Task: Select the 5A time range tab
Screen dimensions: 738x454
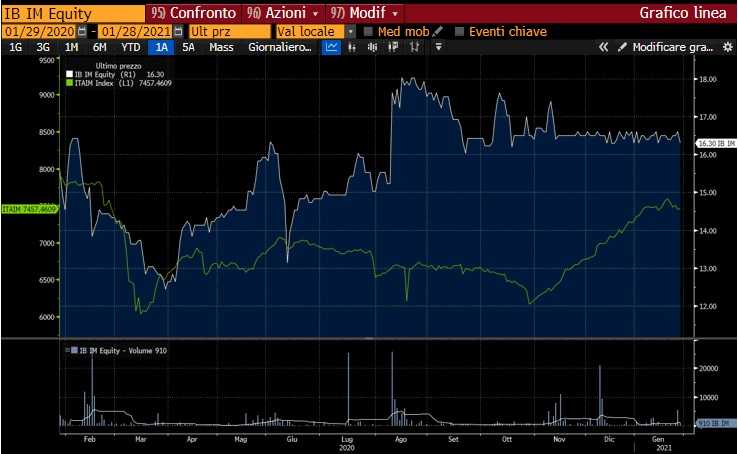Action: click(x=188, y=47)
